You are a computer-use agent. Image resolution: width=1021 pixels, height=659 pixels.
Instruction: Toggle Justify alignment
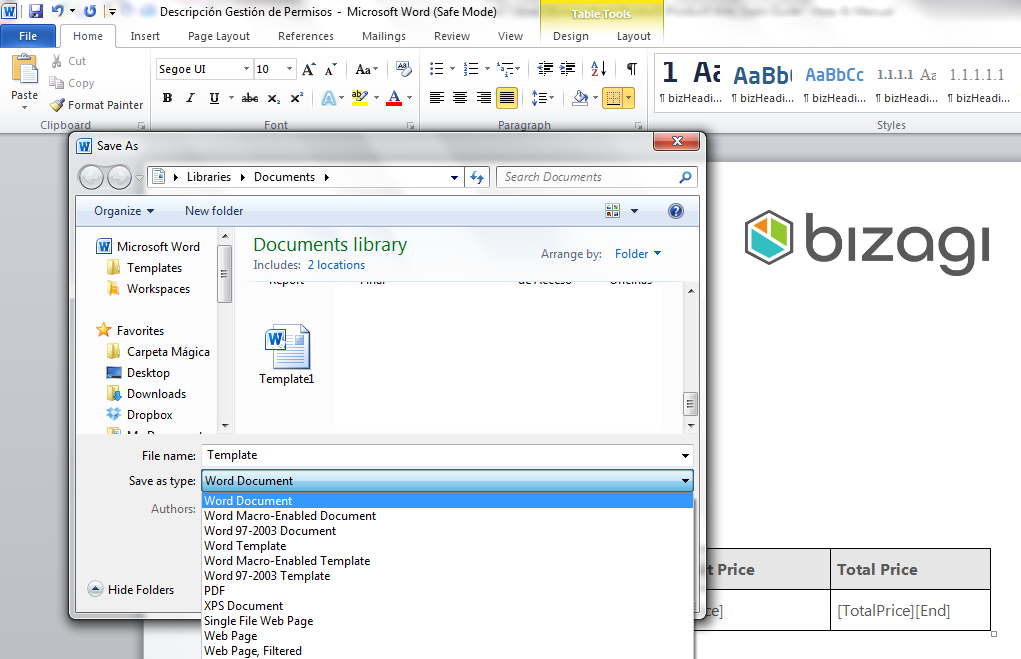click(x=507, y=98)
